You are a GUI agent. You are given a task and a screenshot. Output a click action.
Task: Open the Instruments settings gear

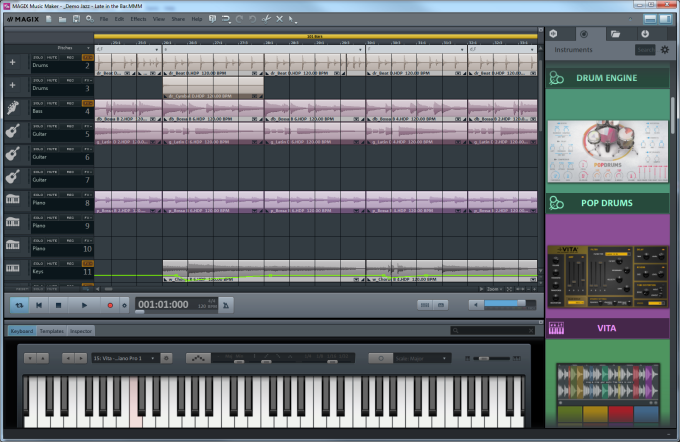click(664, 50)
